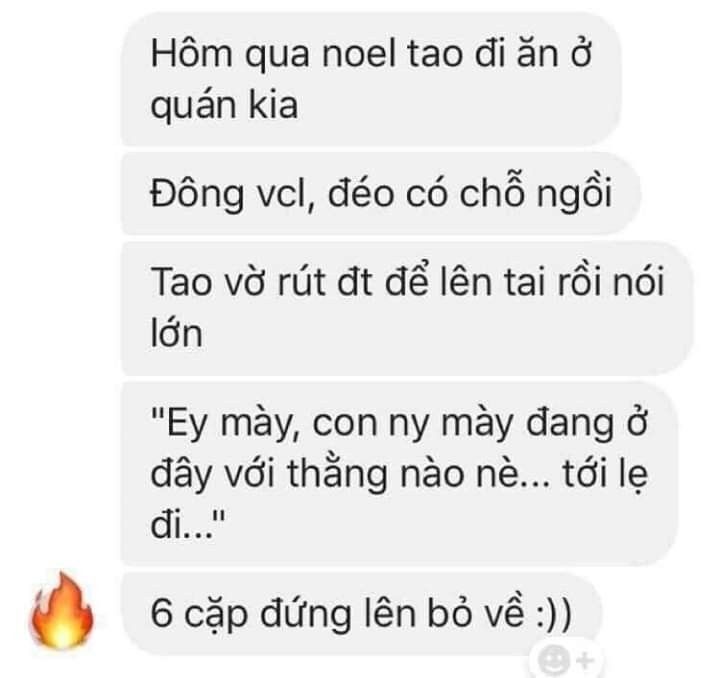This screenshot has height=678, width=720.
Task: Click the text 'quán kia' in first message
Action: 224,106
